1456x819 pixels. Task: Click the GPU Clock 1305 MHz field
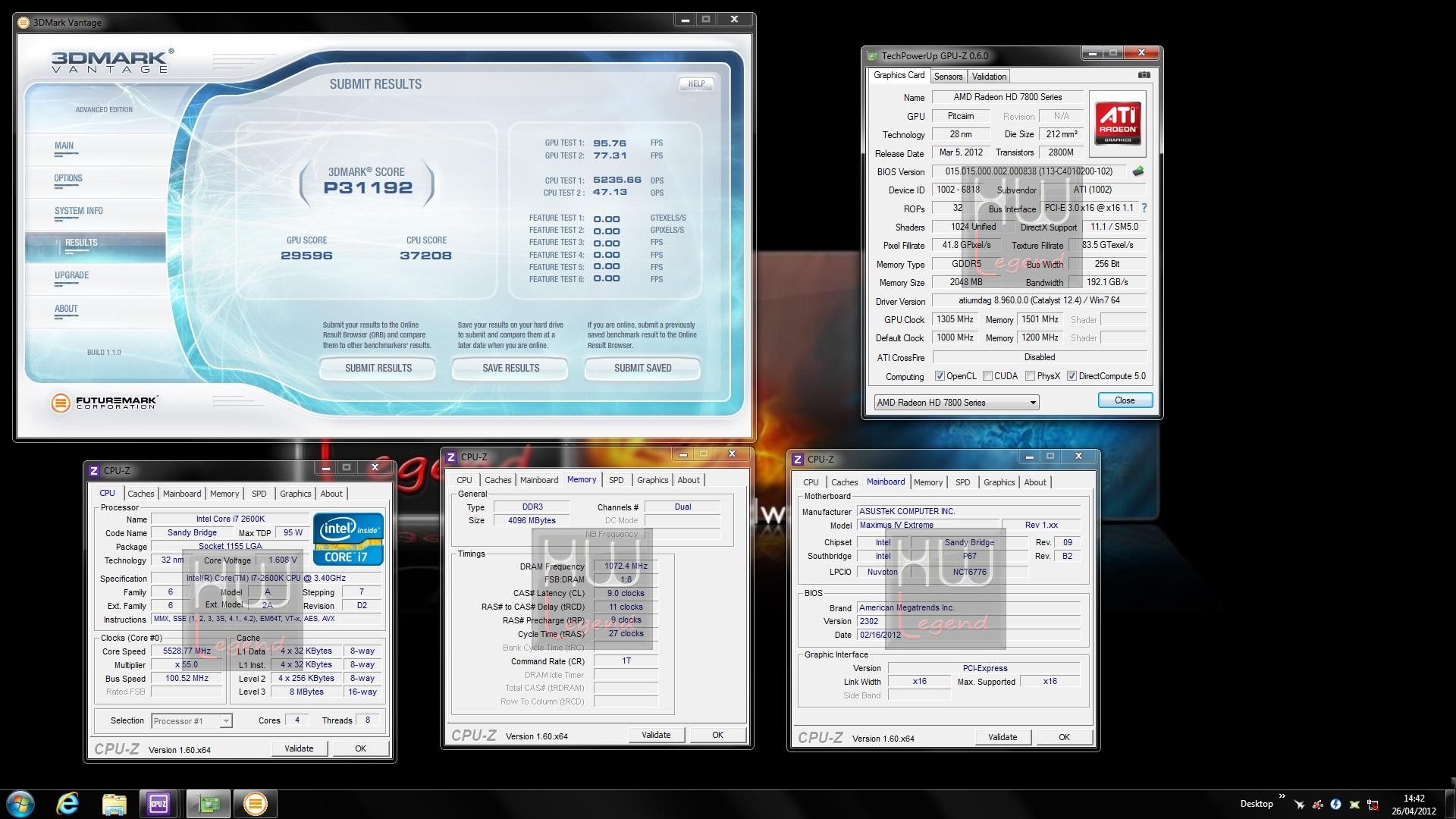[x=955, y=320]
